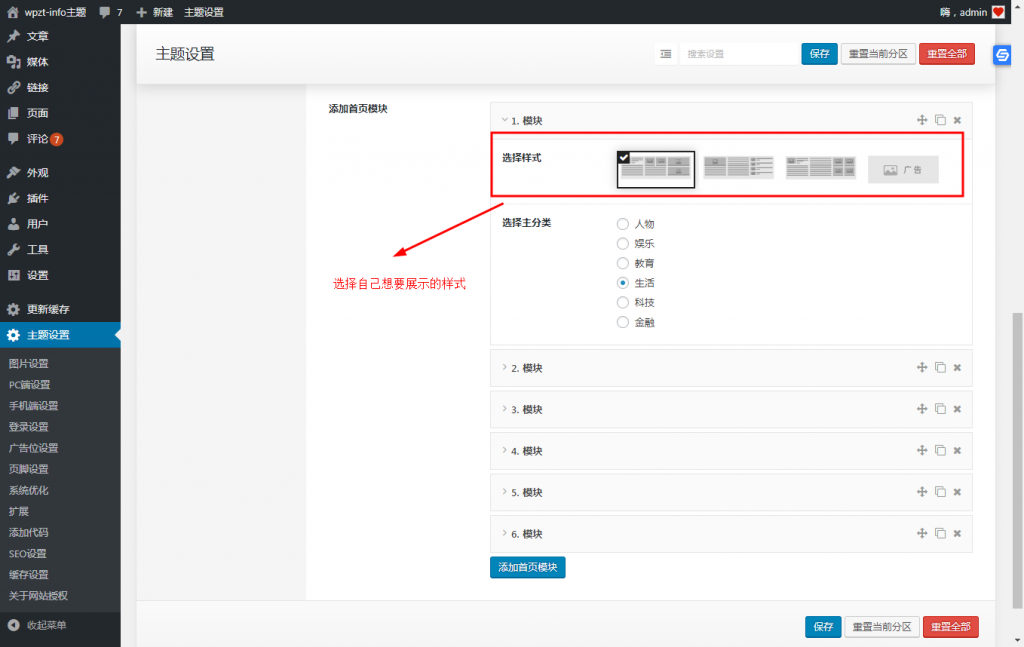Click the top 重置当前分区 button
This screenshot has height=647, width=1024.
coord(878,54)
